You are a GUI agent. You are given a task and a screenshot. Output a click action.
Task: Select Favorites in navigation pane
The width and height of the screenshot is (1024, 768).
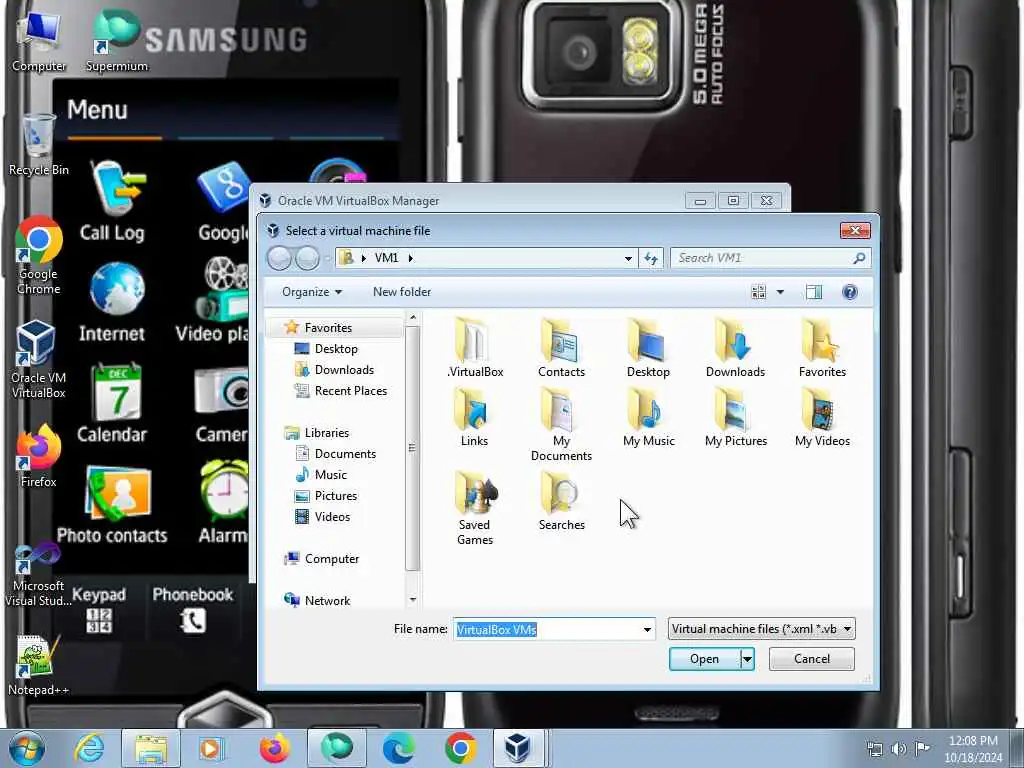(x=328, y=328)
